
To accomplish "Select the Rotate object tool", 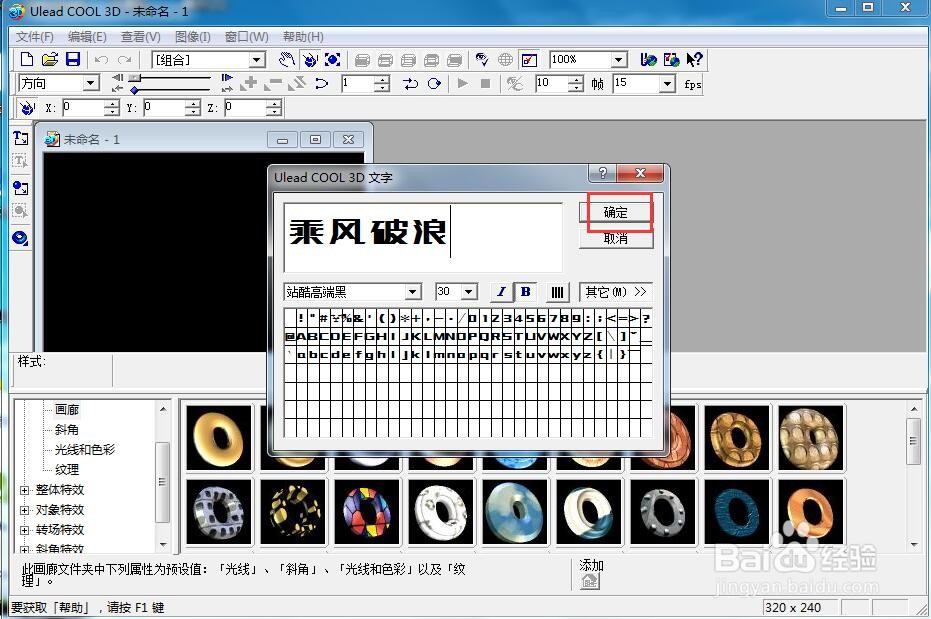I will [x=309, y=59].
